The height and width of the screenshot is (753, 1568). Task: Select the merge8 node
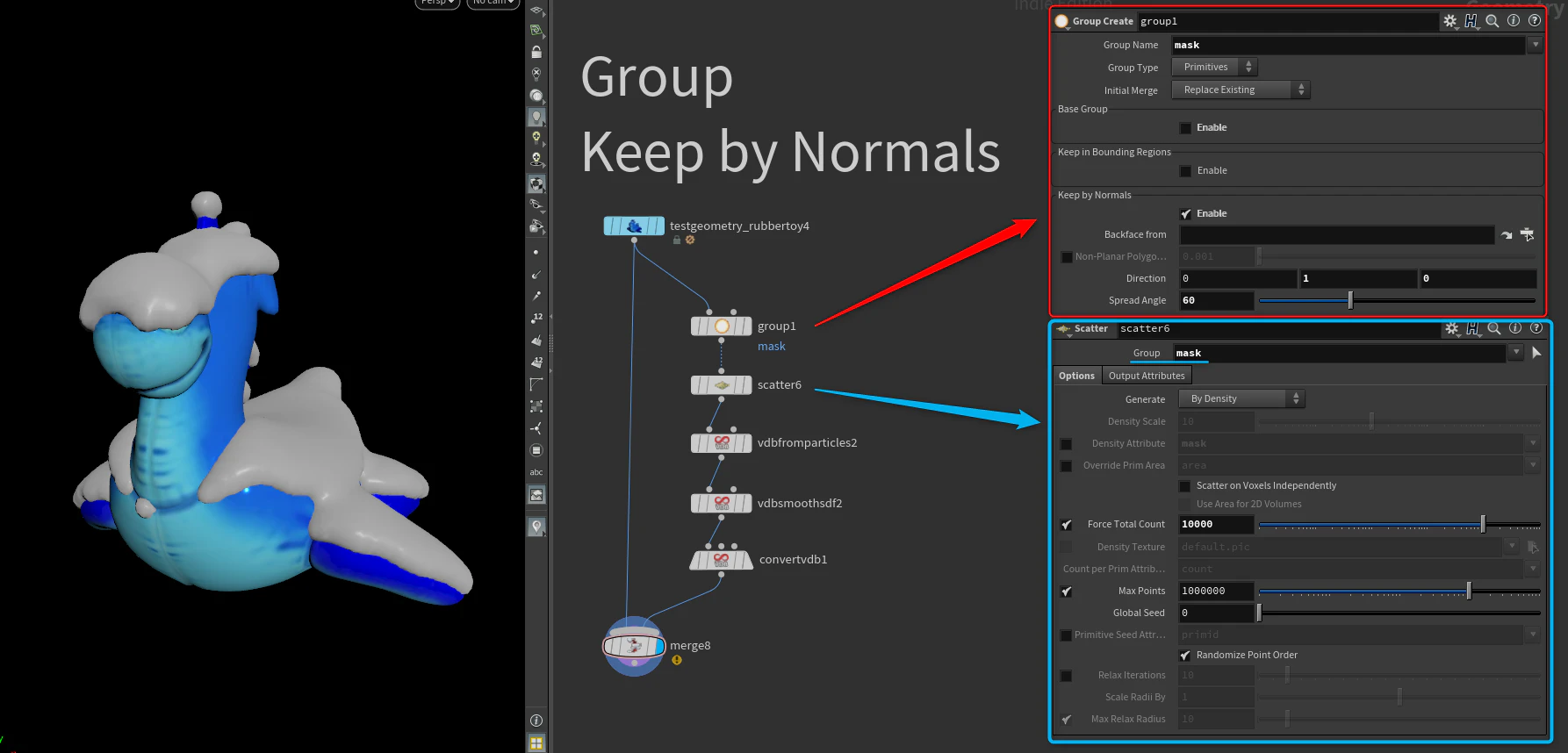coord(634,646)
